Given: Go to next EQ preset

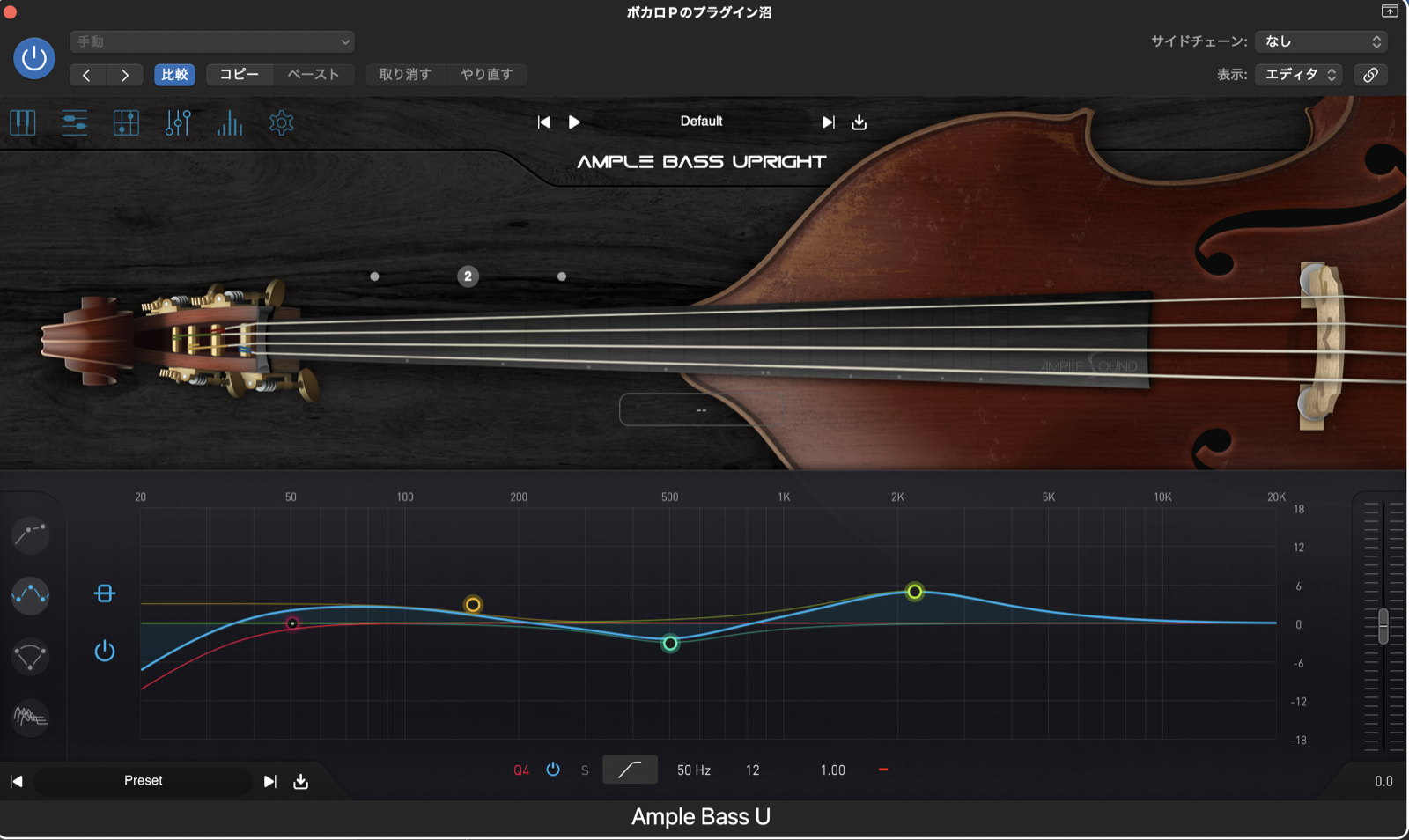Looking at the screenshot, I should tap(270, 781).
